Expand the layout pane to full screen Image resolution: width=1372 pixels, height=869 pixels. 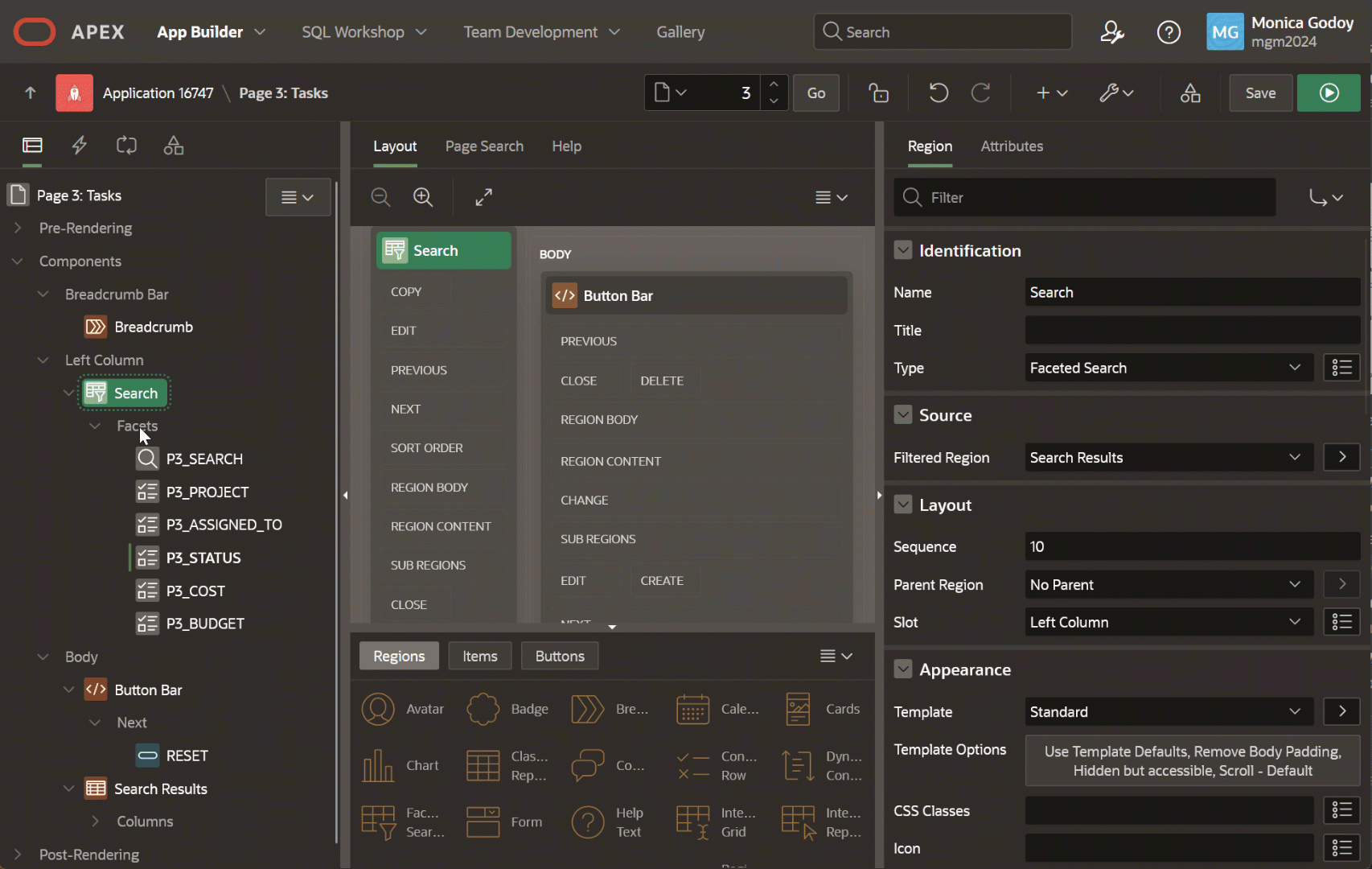coord(483,197)
